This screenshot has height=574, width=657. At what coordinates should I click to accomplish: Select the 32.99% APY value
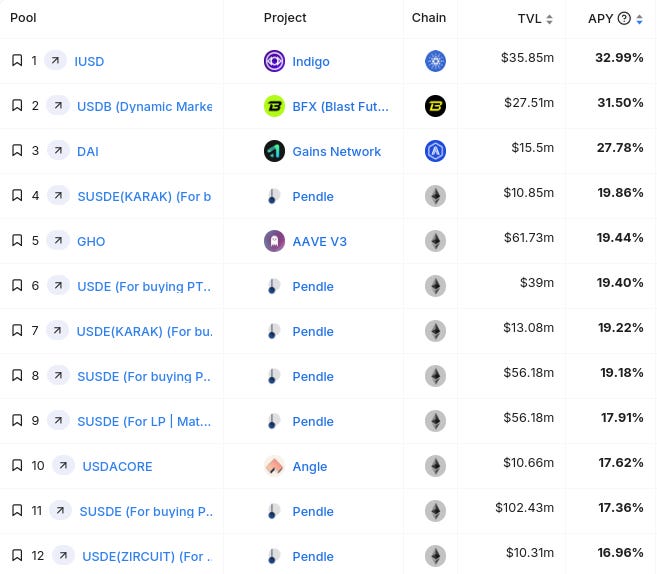(619, 57)
